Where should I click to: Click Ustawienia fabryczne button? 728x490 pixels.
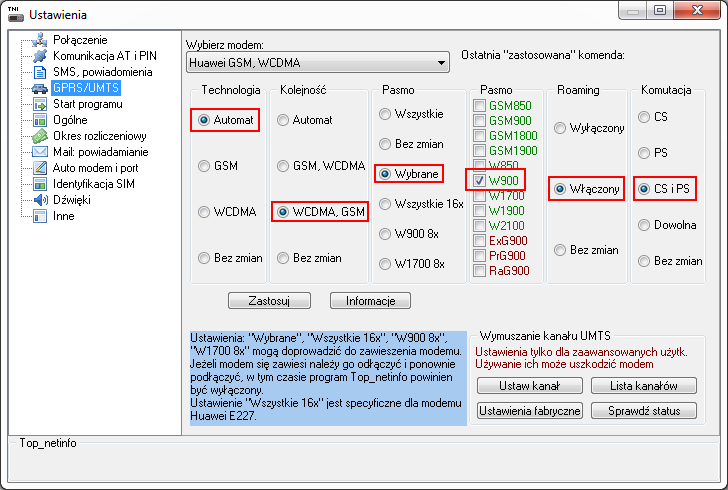529,411
